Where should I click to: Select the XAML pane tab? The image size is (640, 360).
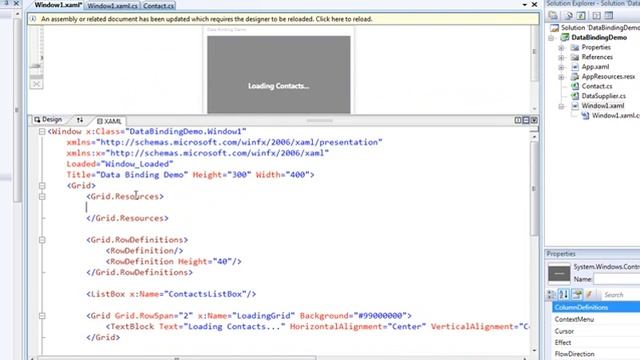(109, 121)
